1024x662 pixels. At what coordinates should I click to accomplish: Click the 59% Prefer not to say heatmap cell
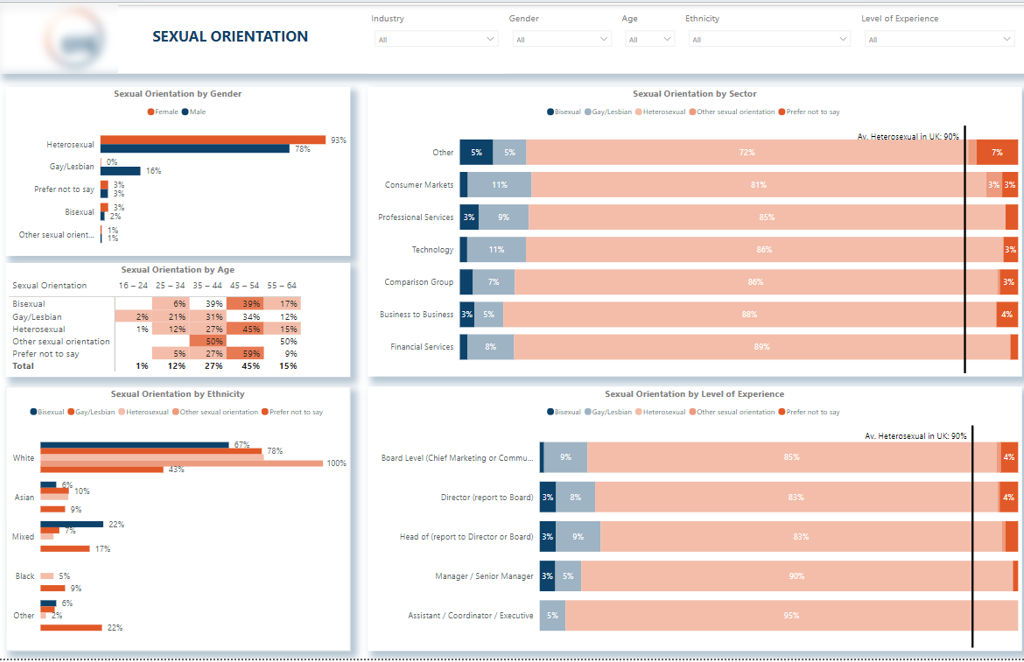pos(246,353)
